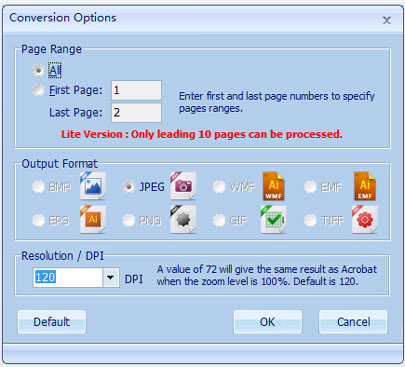Click the Last Page number field
This screenshot has height=367, width=405.
(x=136, y=113)
